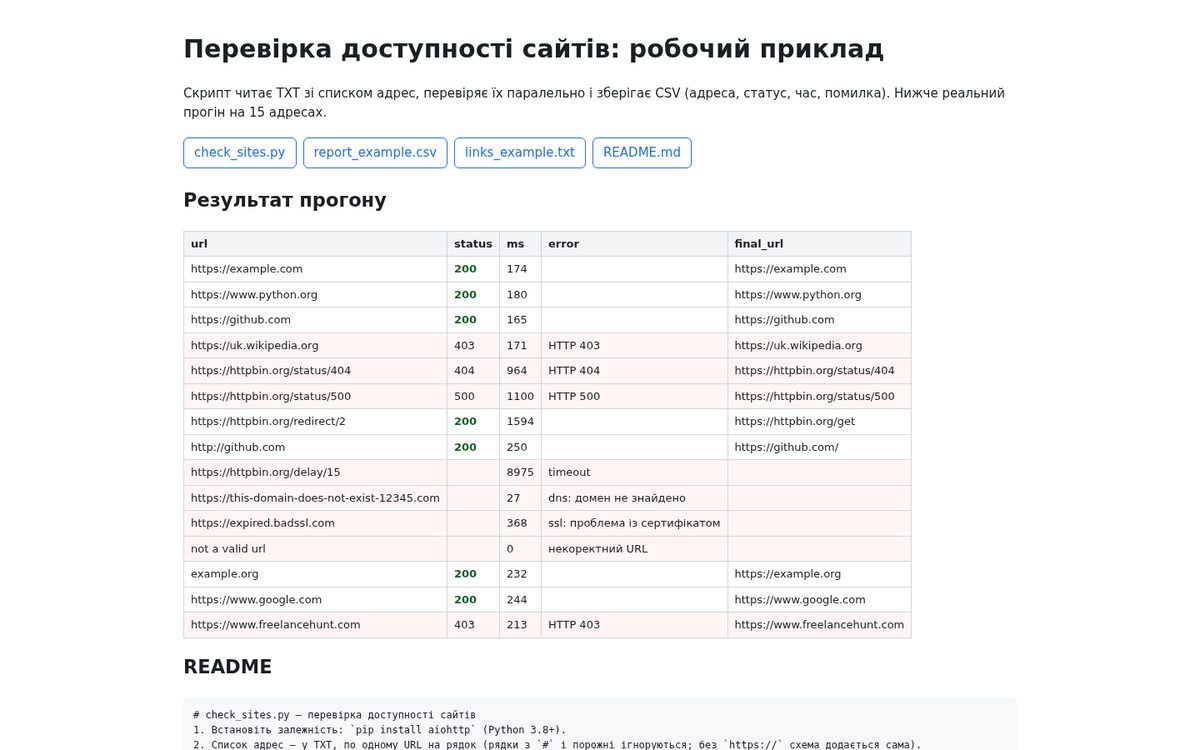Click the 'ssl: проблема із сертифікатом' error cell
Screen dimensions: 1200x750
click(634, 523)
